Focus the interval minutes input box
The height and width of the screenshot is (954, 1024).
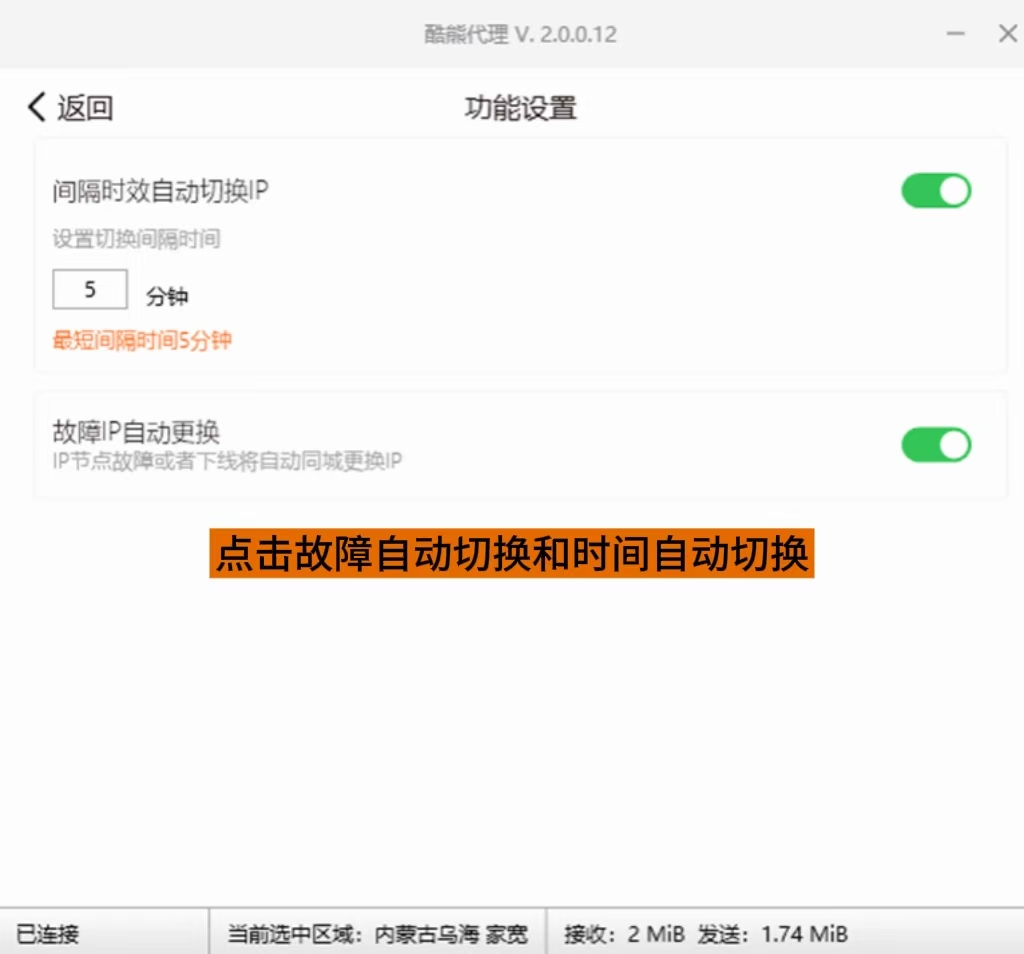[90, 290]
